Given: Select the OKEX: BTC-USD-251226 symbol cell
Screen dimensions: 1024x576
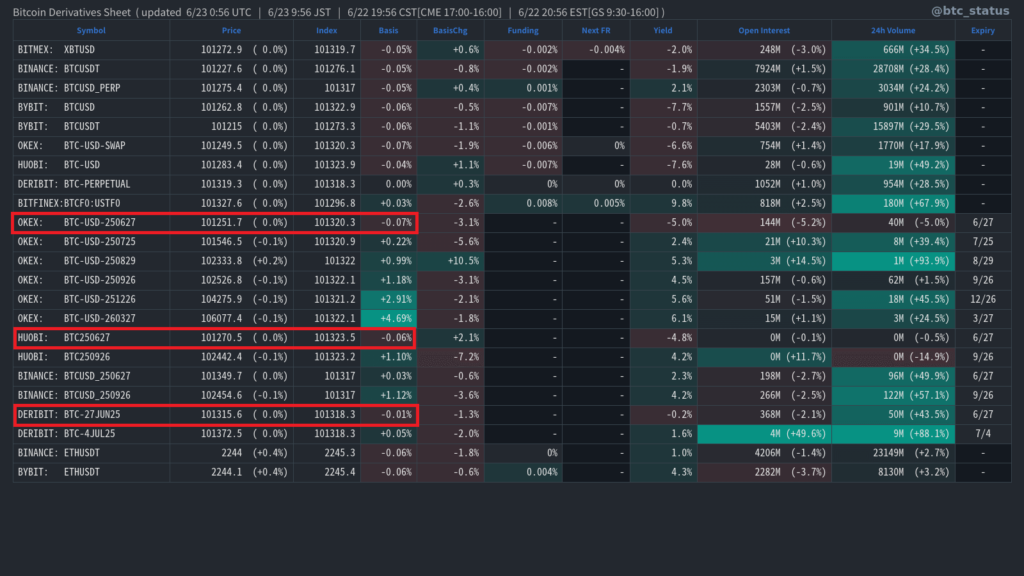Looking at the screenshot, I should tap(91, 299).
